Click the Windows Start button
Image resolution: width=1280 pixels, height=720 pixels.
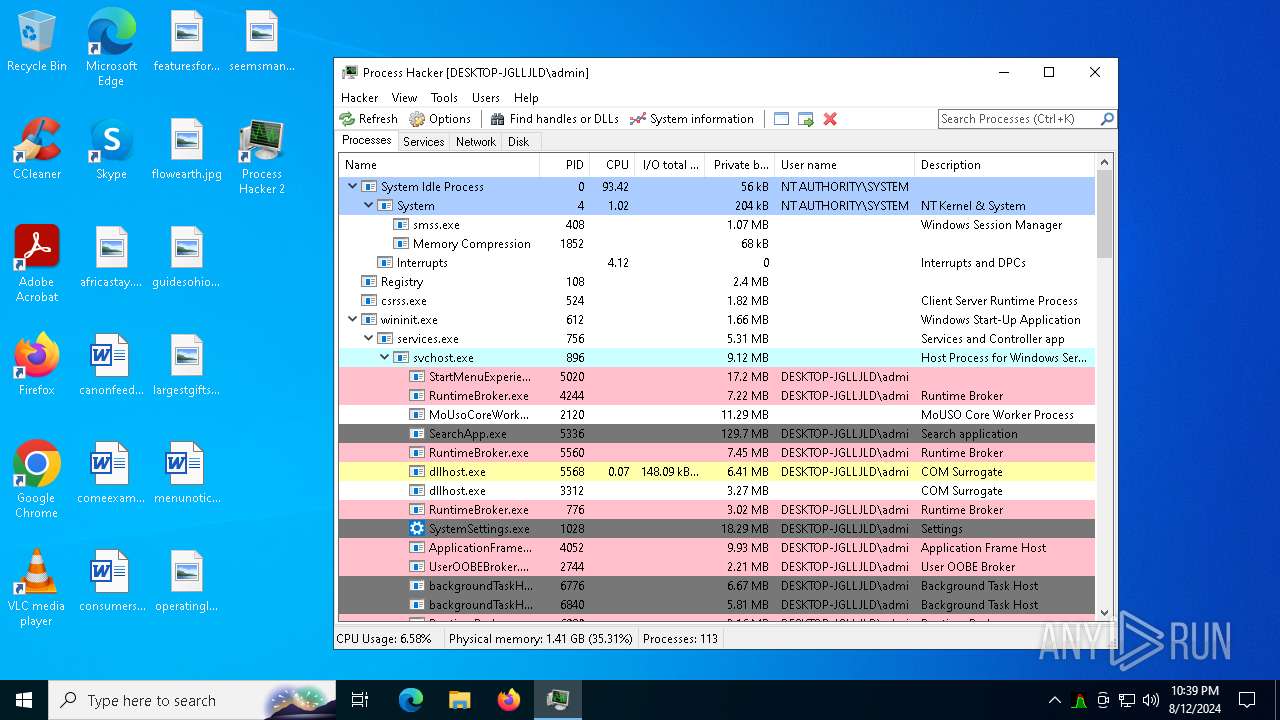coord(24,700)
